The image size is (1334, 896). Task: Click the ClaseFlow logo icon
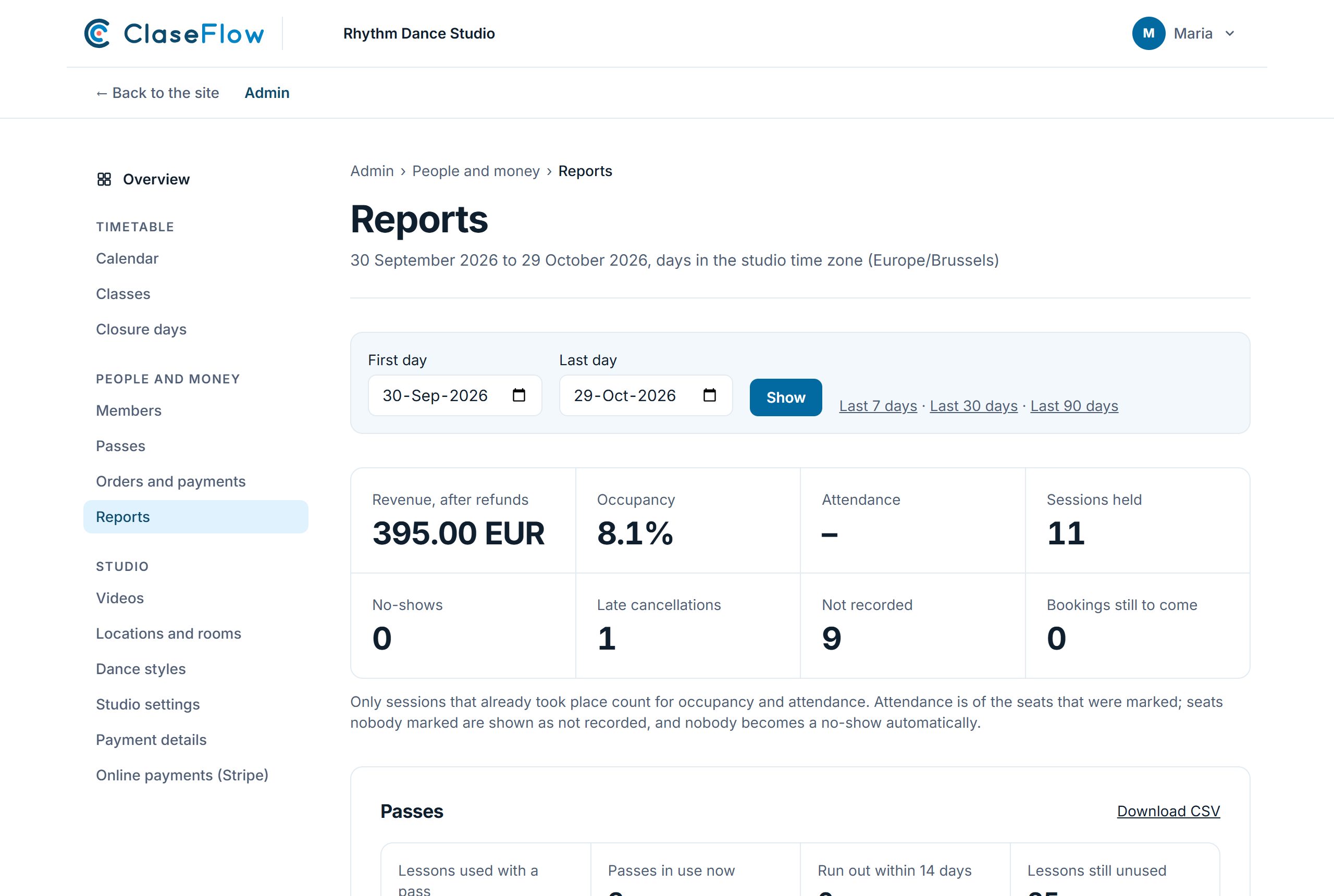[97, 33]
